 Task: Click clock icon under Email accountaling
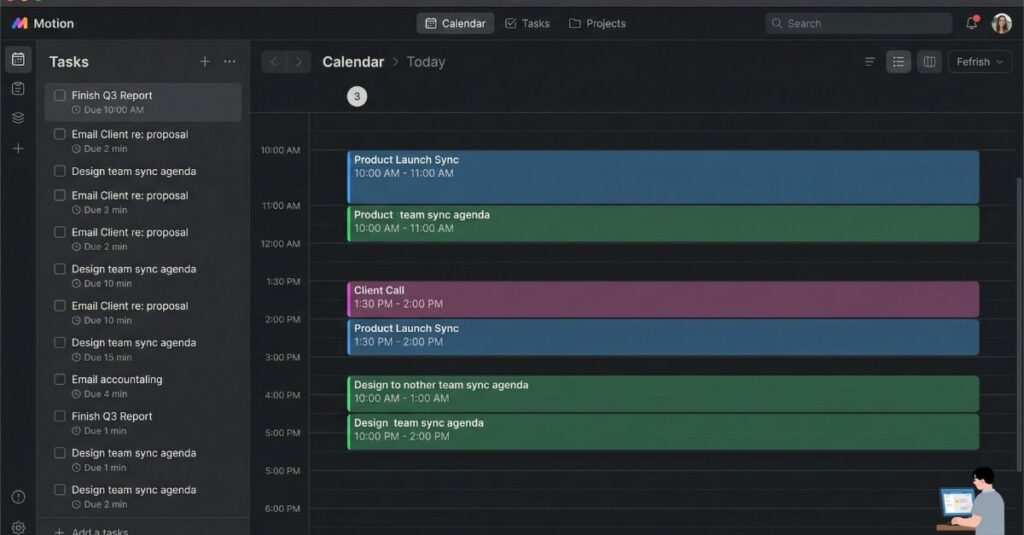tap(76, 394)
